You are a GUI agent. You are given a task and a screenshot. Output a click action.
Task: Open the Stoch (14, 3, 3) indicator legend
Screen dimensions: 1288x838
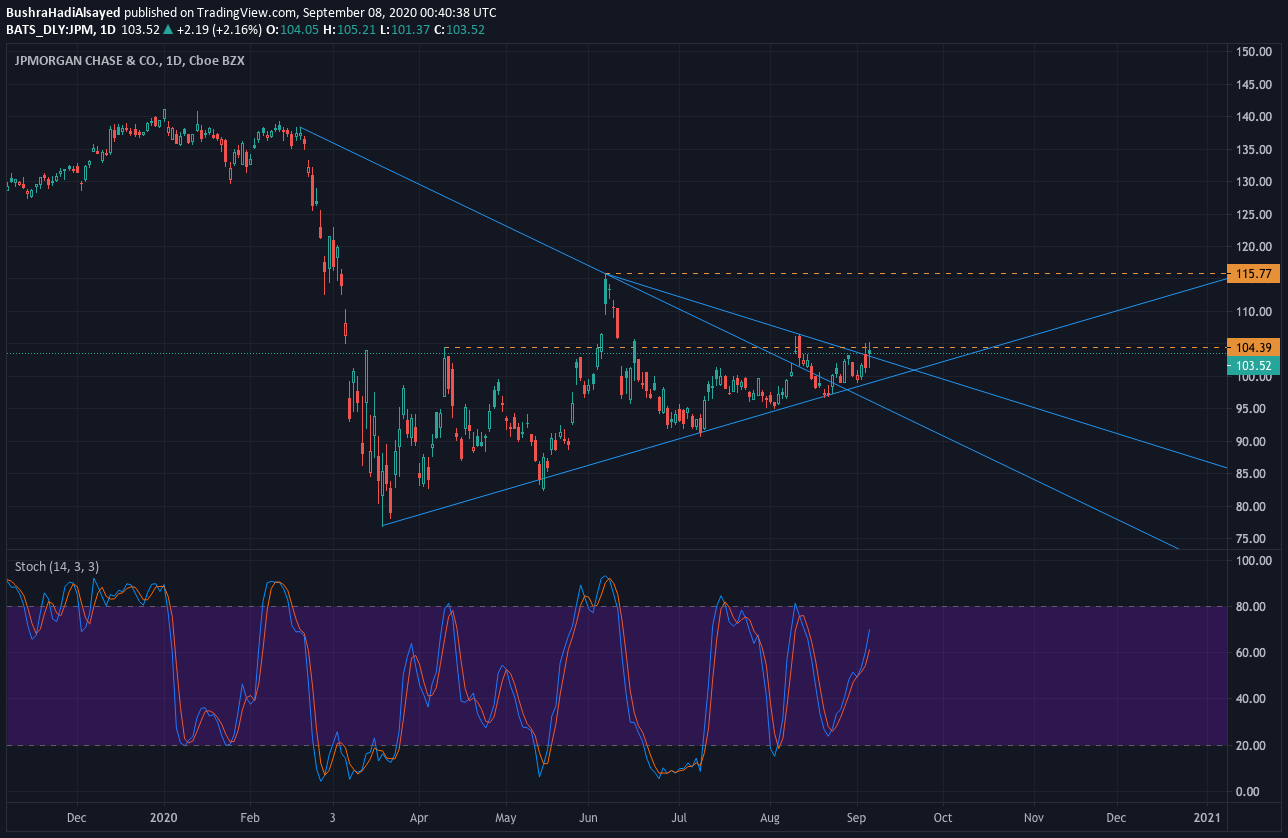click(x=57, y=566)
